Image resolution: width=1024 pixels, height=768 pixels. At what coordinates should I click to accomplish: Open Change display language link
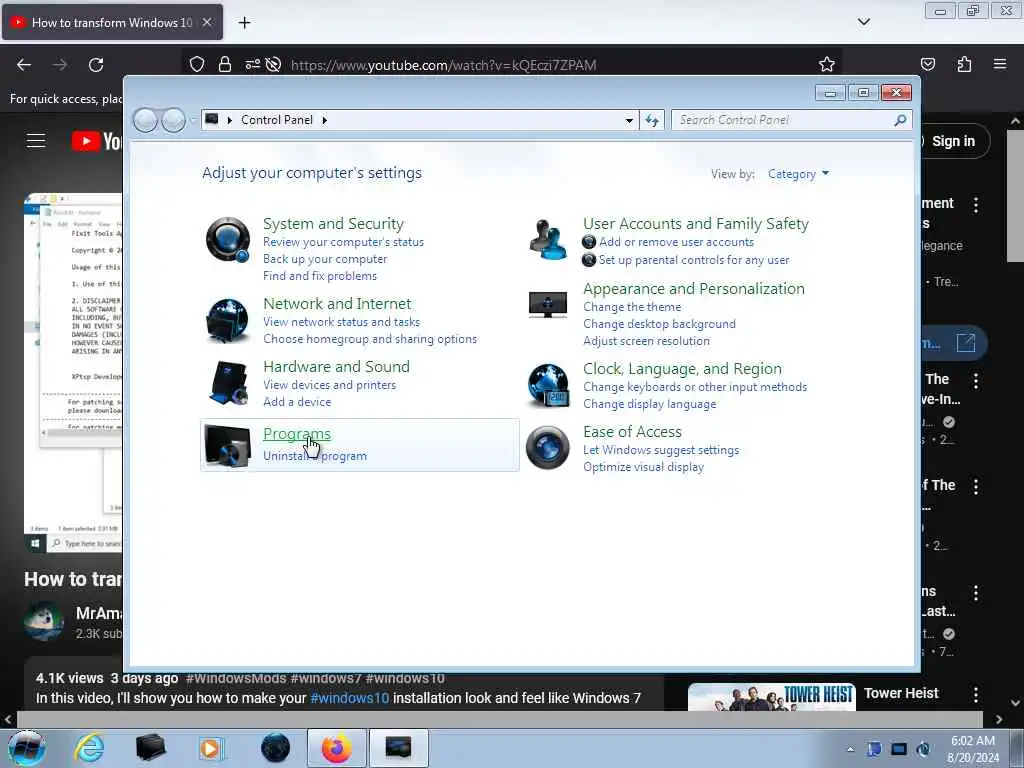coord(650,404)
